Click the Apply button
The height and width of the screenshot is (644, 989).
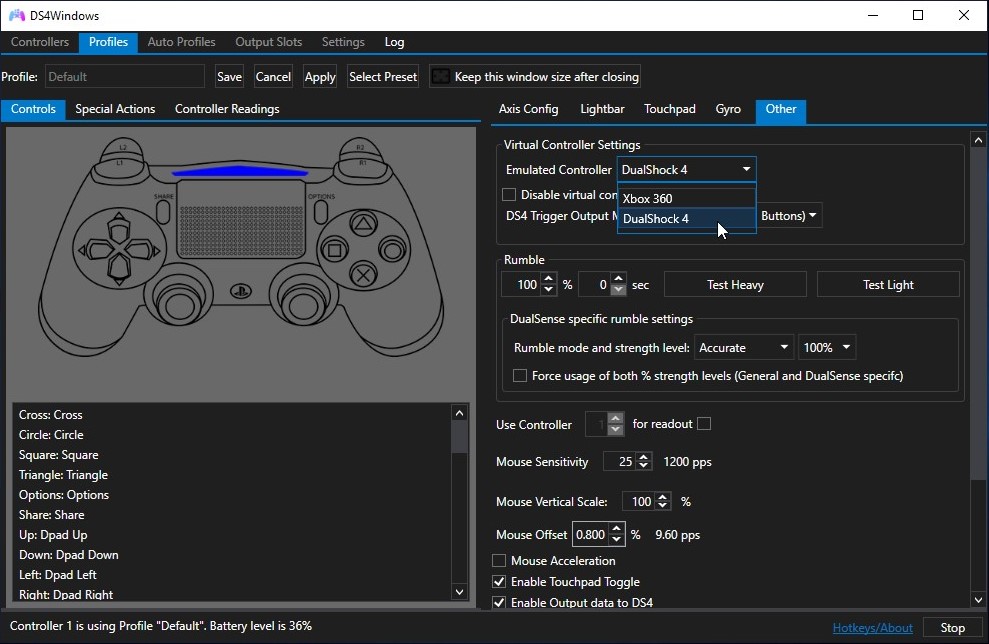click(x=320, y=76)
